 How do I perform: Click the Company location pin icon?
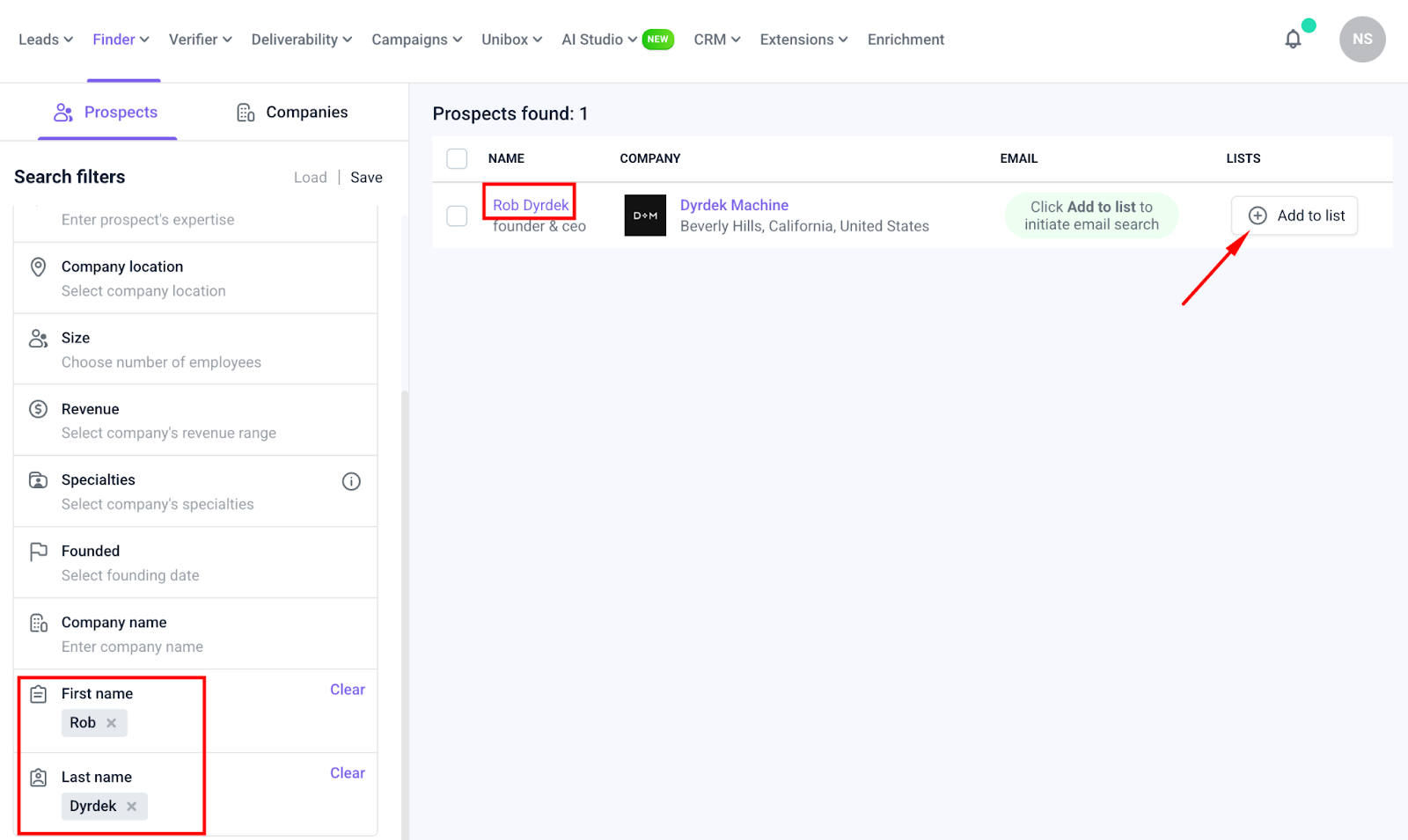38,267
